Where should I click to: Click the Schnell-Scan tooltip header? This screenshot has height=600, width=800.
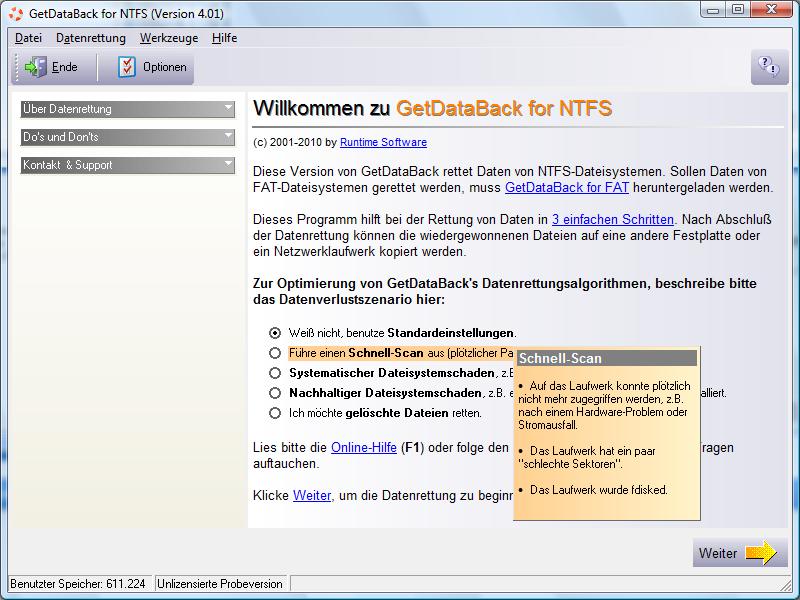(x=607, y=358)
